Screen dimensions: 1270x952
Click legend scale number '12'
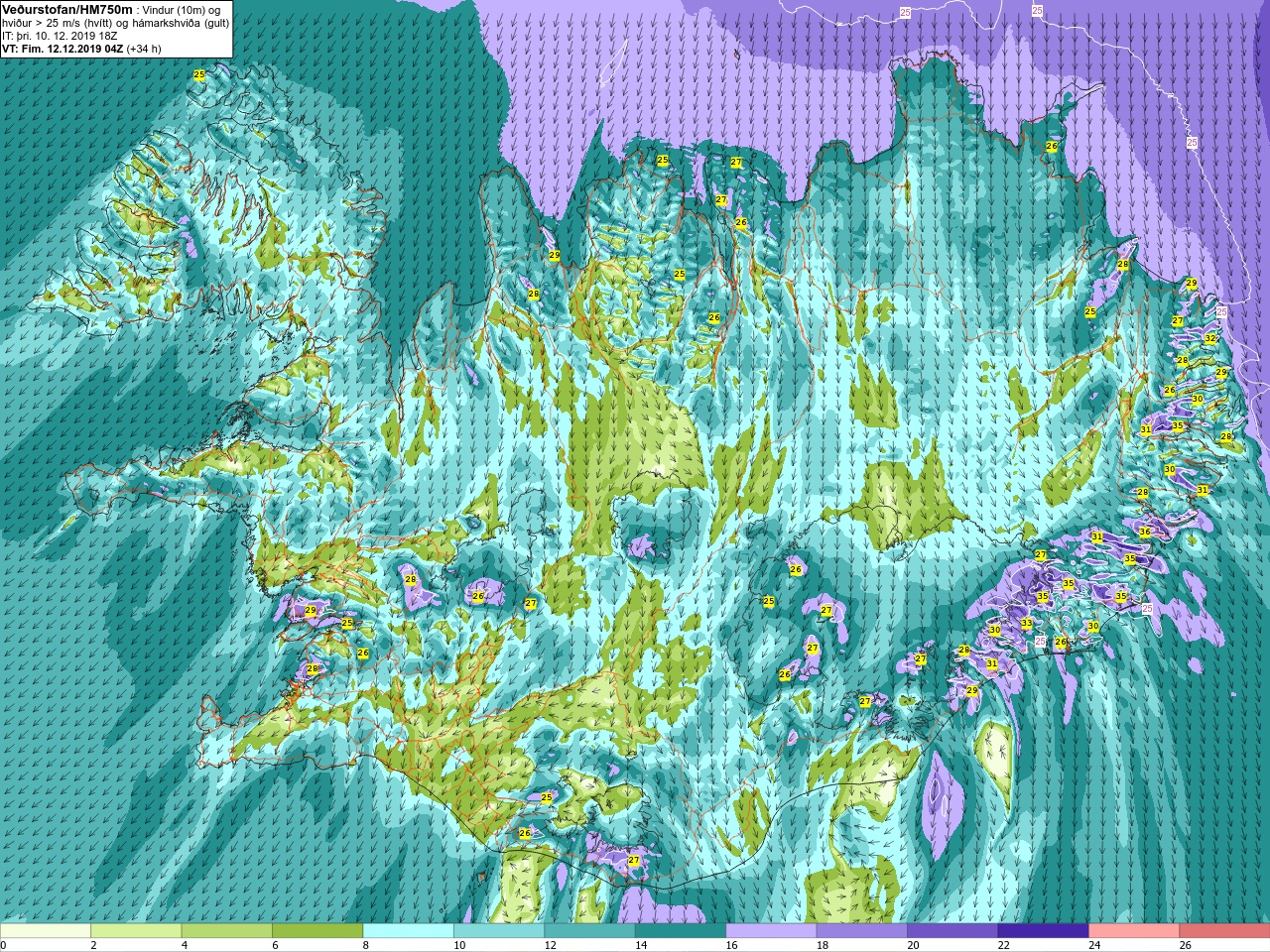[x=550, y=946]
